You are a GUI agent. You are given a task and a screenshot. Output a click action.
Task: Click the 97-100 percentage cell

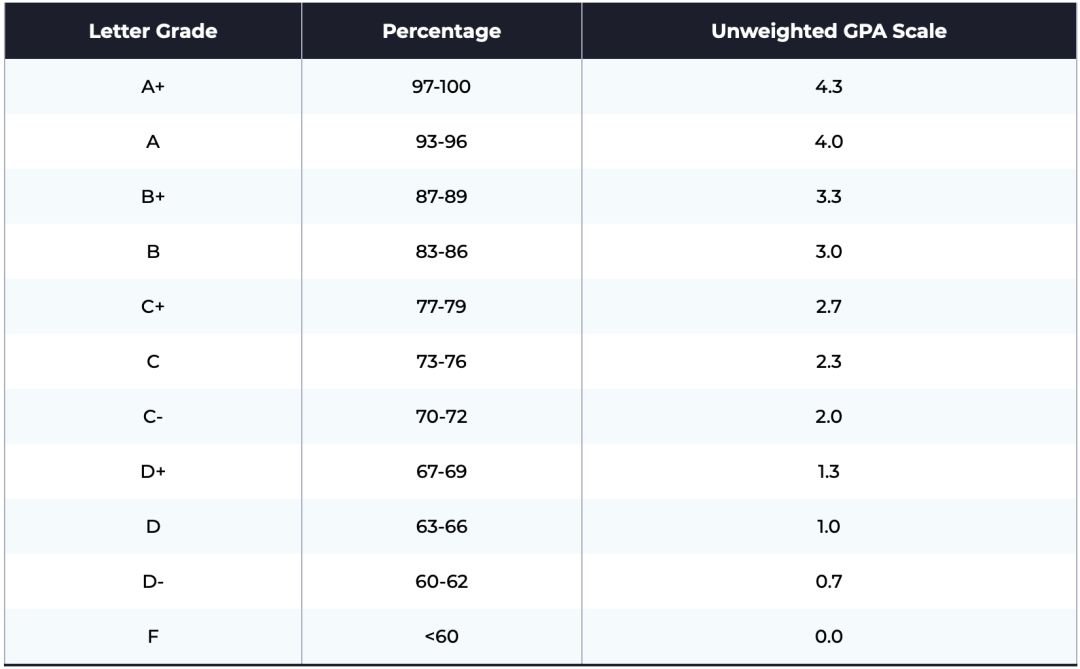tap(441, 87)
